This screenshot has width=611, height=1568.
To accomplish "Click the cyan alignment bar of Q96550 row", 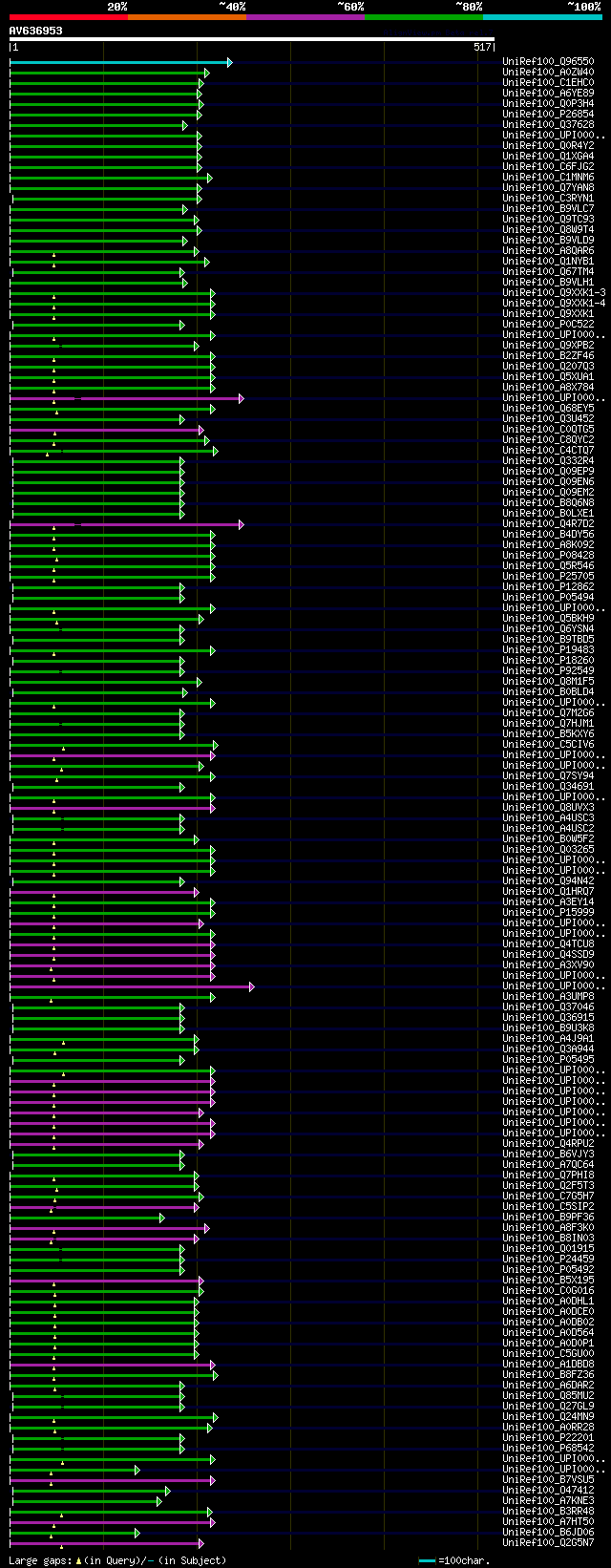I will tap(120, 62).
